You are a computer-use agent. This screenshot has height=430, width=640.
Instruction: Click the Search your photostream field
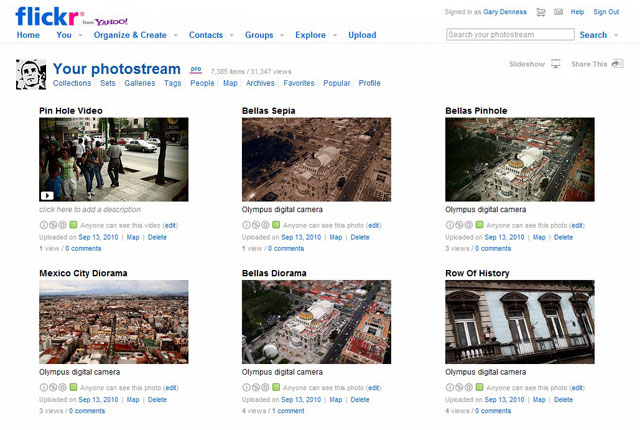point(510,34)
